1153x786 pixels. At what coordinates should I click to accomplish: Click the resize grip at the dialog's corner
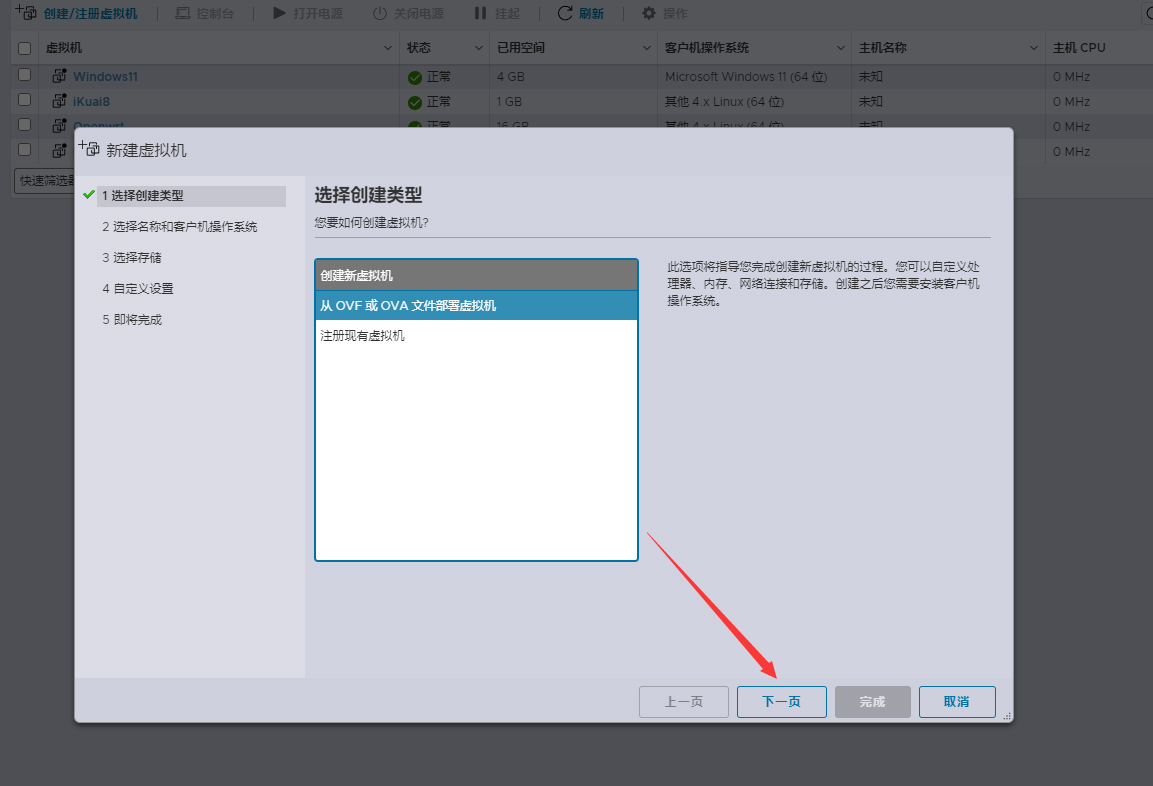tap(1006, 715)
